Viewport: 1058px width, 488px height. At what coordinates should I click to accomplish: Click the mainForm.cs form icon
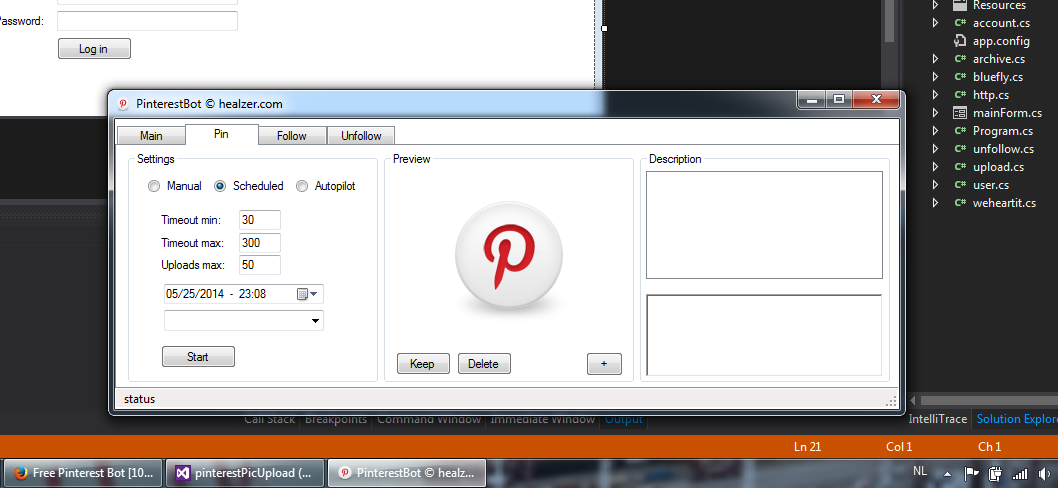click(960, 113)
